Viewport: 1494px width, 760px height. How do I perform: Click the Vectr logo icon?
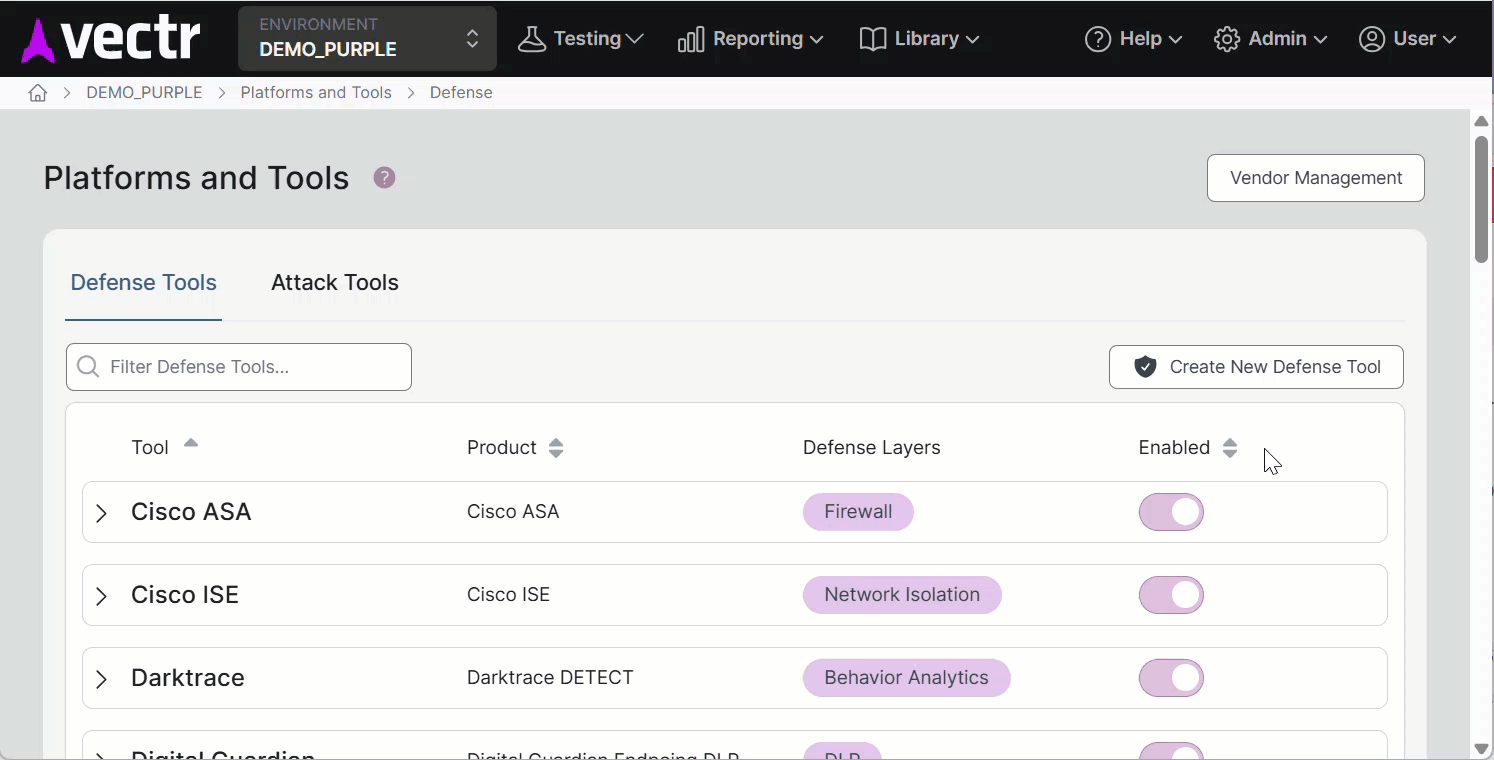[39, 39]
